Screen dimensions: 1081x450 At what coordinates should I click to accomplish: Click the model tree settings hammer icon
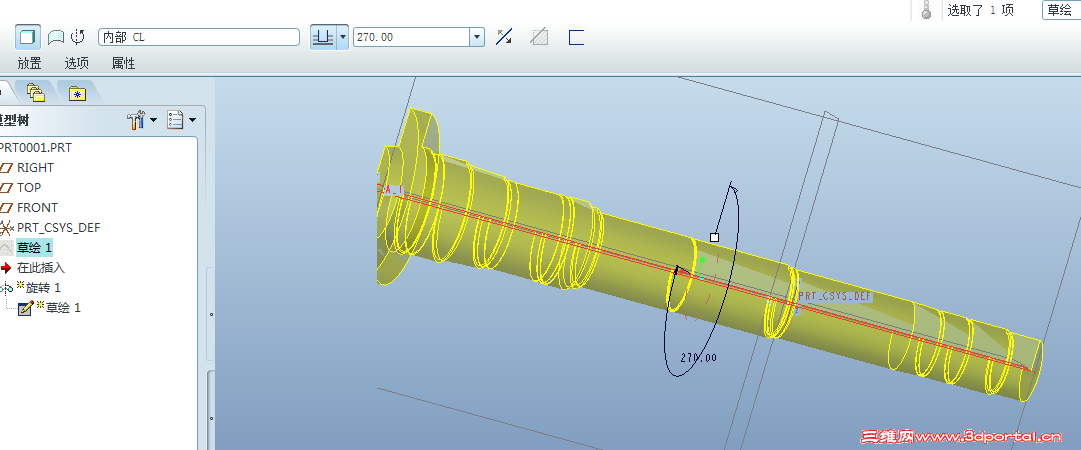(x=137, y=120)
